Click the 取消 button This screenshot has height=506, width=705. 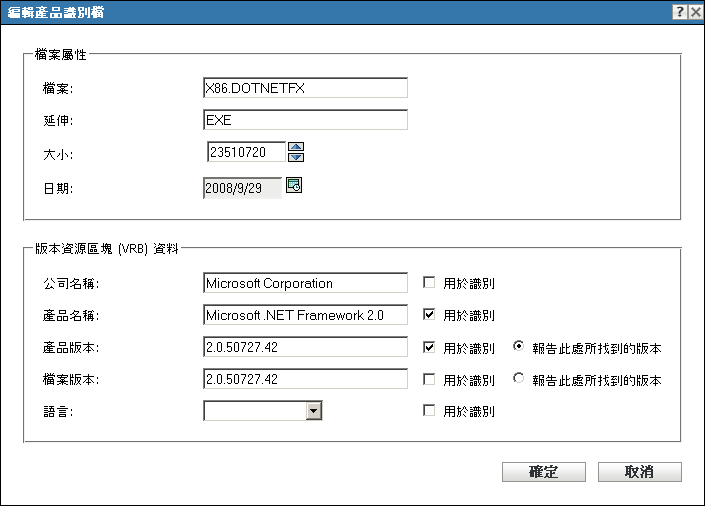[x=640, y=472]
